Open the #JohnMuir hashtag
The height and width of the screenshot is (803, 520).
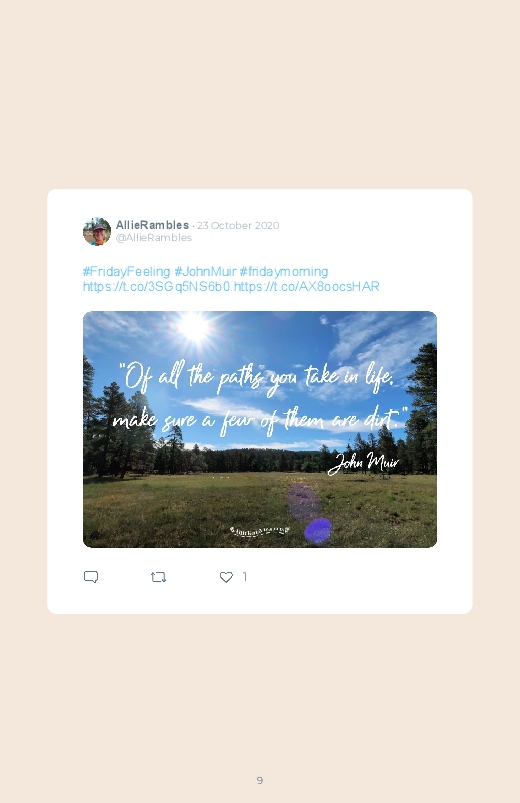(205, 271)
